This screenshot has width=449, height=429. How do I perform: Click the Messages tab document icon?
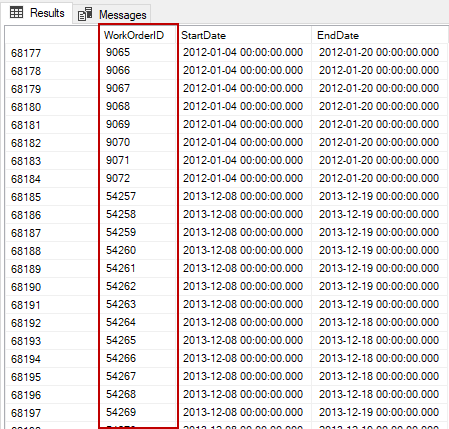pos(85,14)
